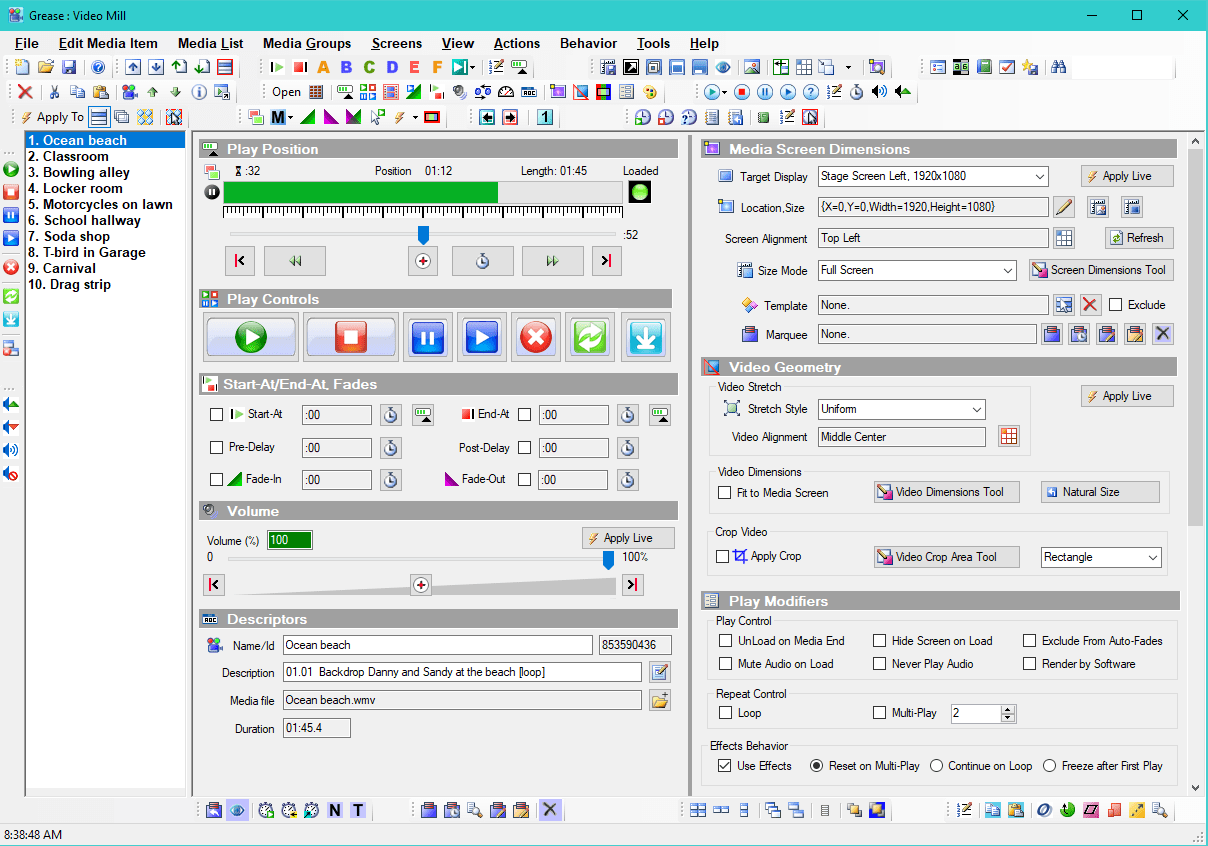
Task: Tick the Post-Delay checkbox
Action: [x=524, y=447]
